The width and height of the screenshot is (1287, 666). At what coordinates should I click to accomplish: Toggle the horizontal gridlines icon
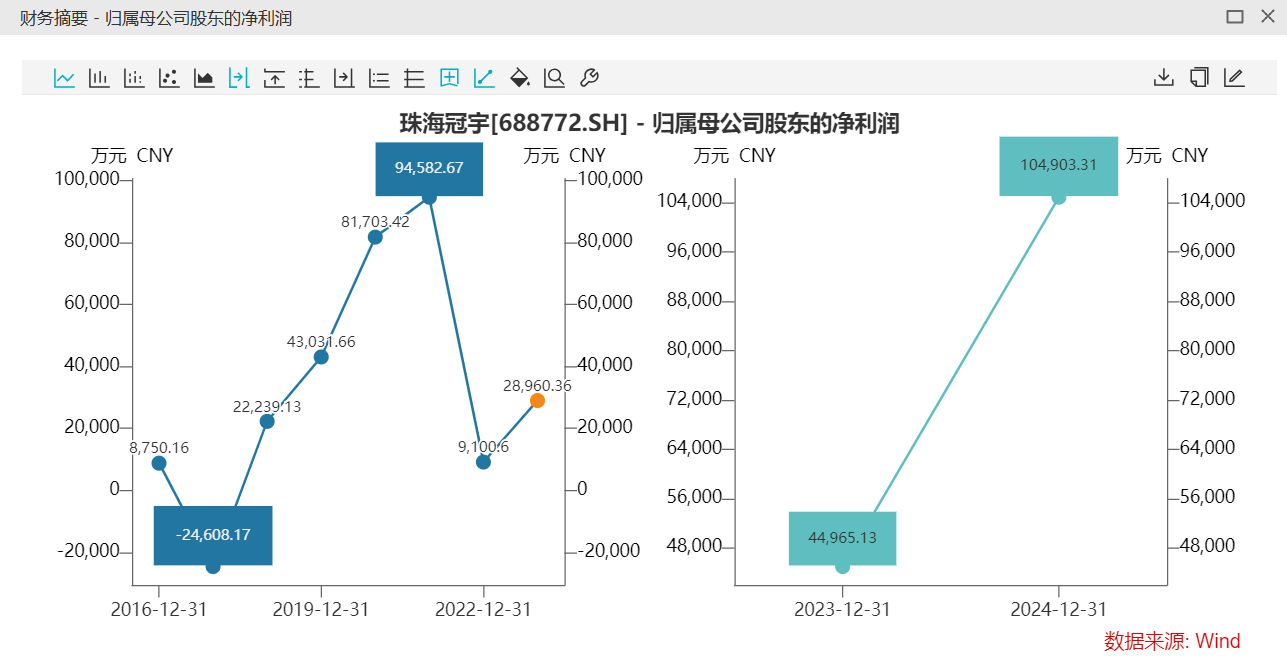coord(414,78)
